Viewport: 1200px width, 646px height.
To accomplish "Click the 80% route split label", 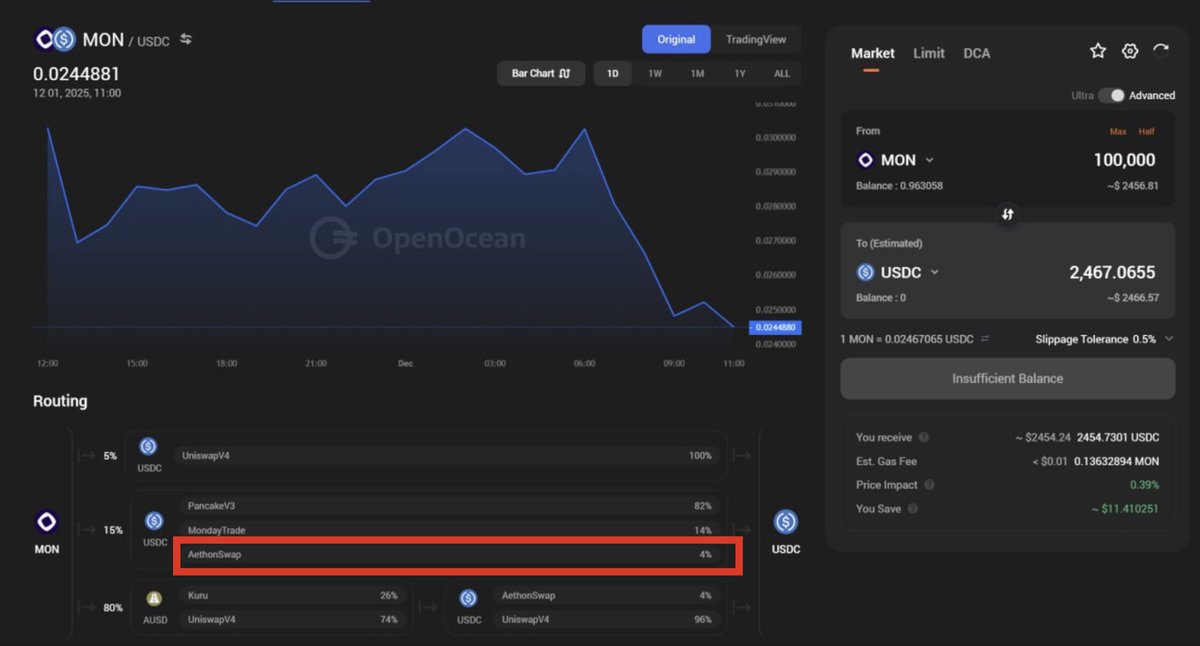I will pyautogui.click(x=113, y=607).
